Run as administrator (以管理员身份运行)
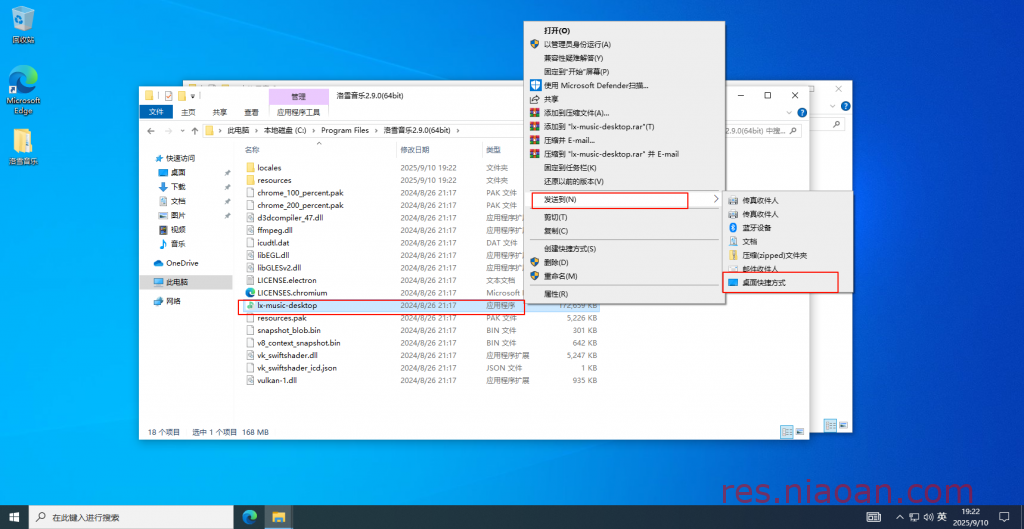The height and width of the screenshot is (529, 1024). [577, 44]
